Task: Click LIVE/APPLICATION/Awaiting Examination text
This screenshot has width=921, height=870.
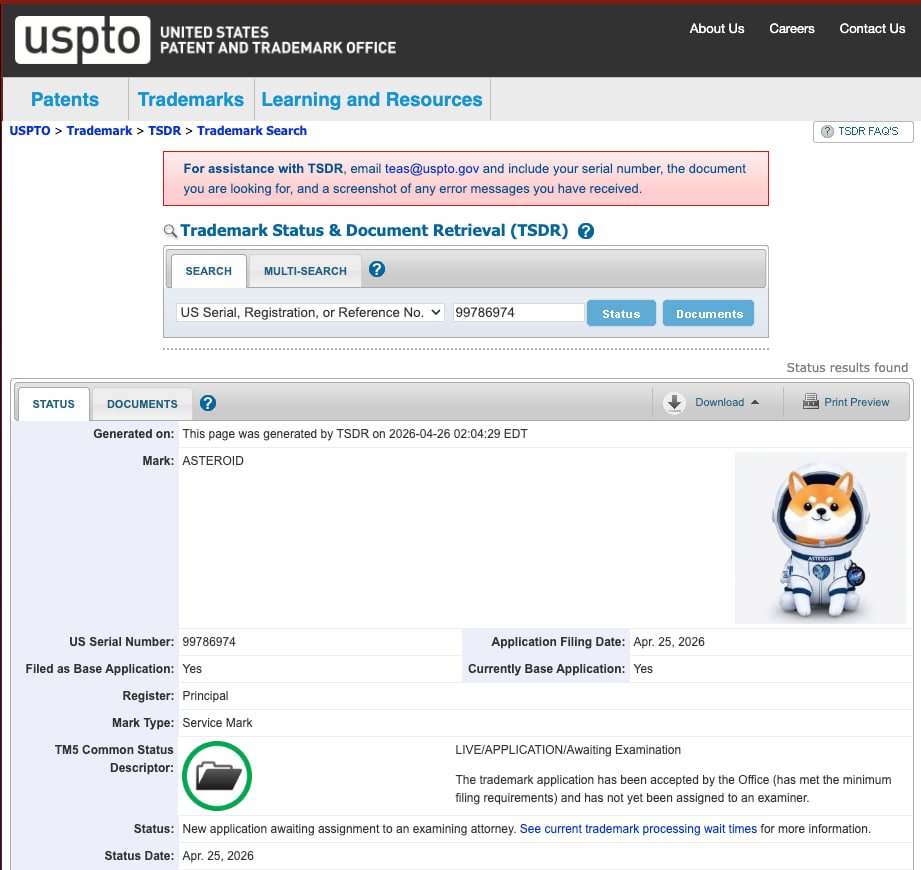Action: click(x=568, y=750)
